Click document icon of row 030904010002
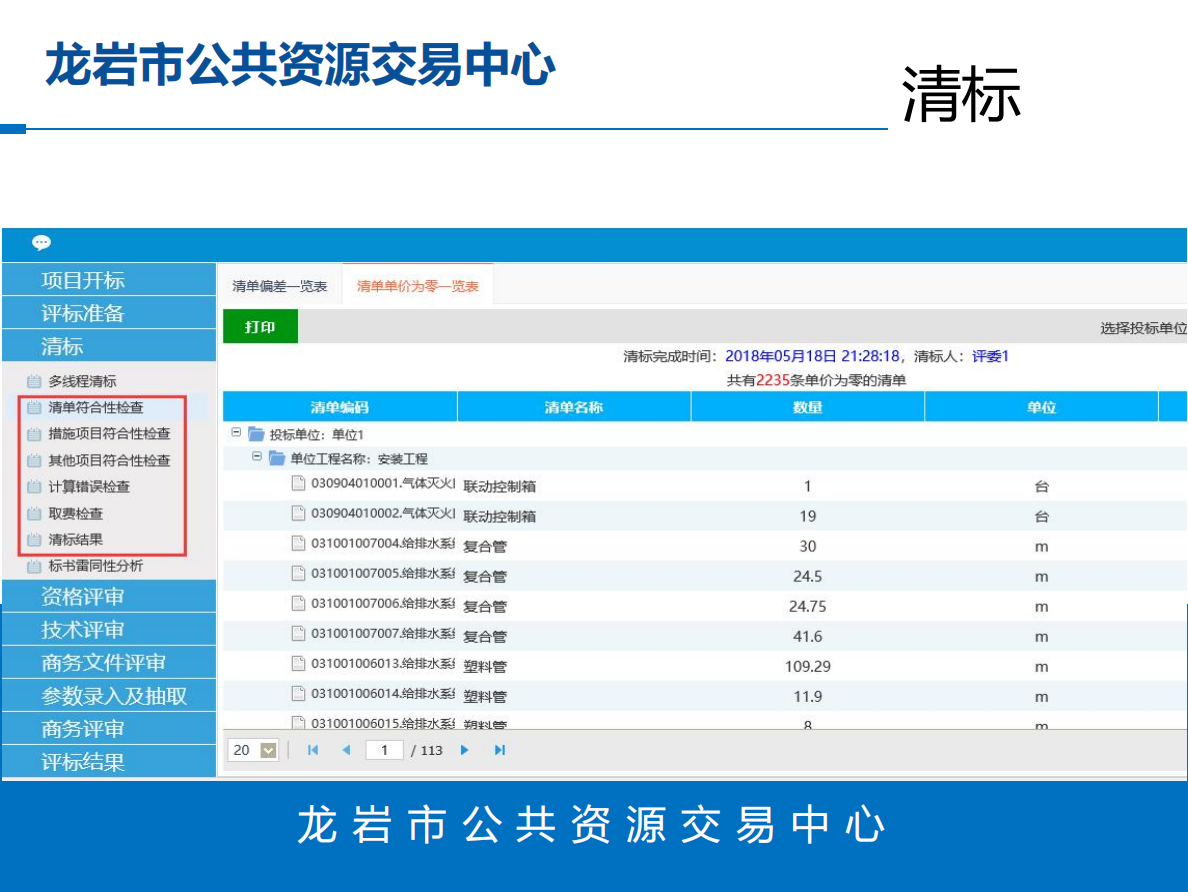This screenshot has width=1188, height=892. tap(299, 514)
